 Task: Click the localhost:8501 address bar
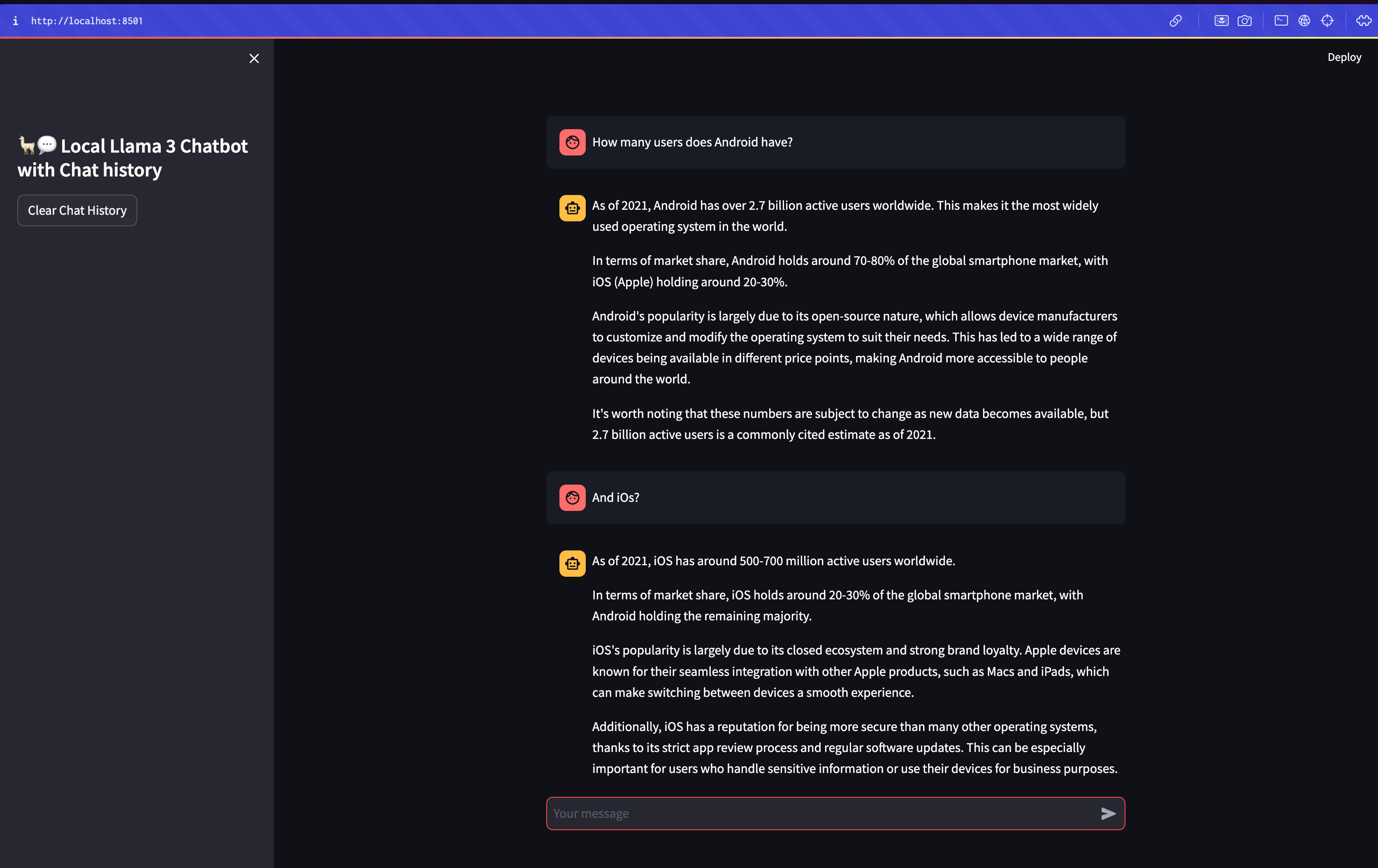87,21
